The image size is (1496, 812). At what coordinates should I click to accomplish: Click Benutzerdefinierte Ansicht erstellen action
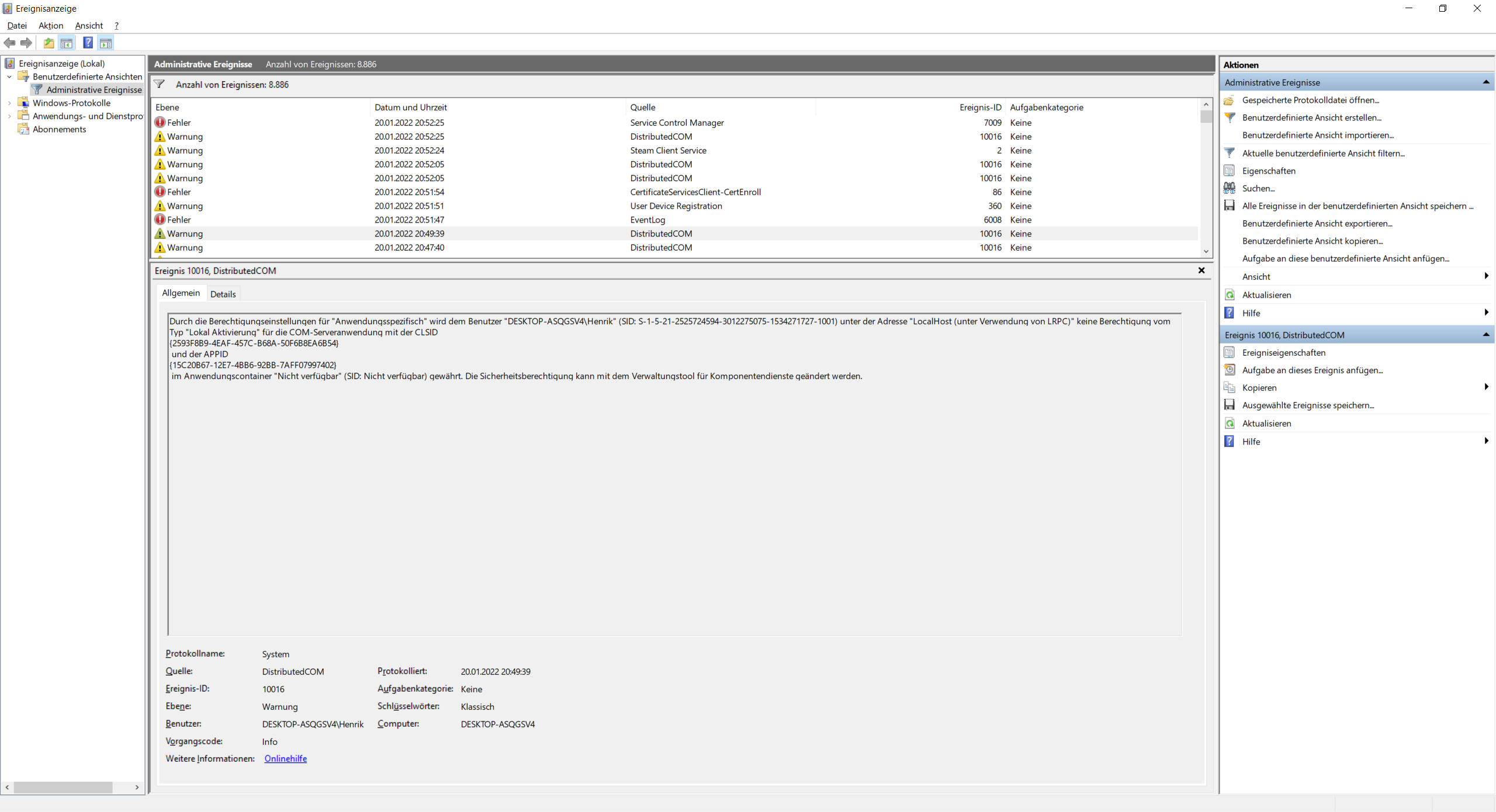(1311, 118)
